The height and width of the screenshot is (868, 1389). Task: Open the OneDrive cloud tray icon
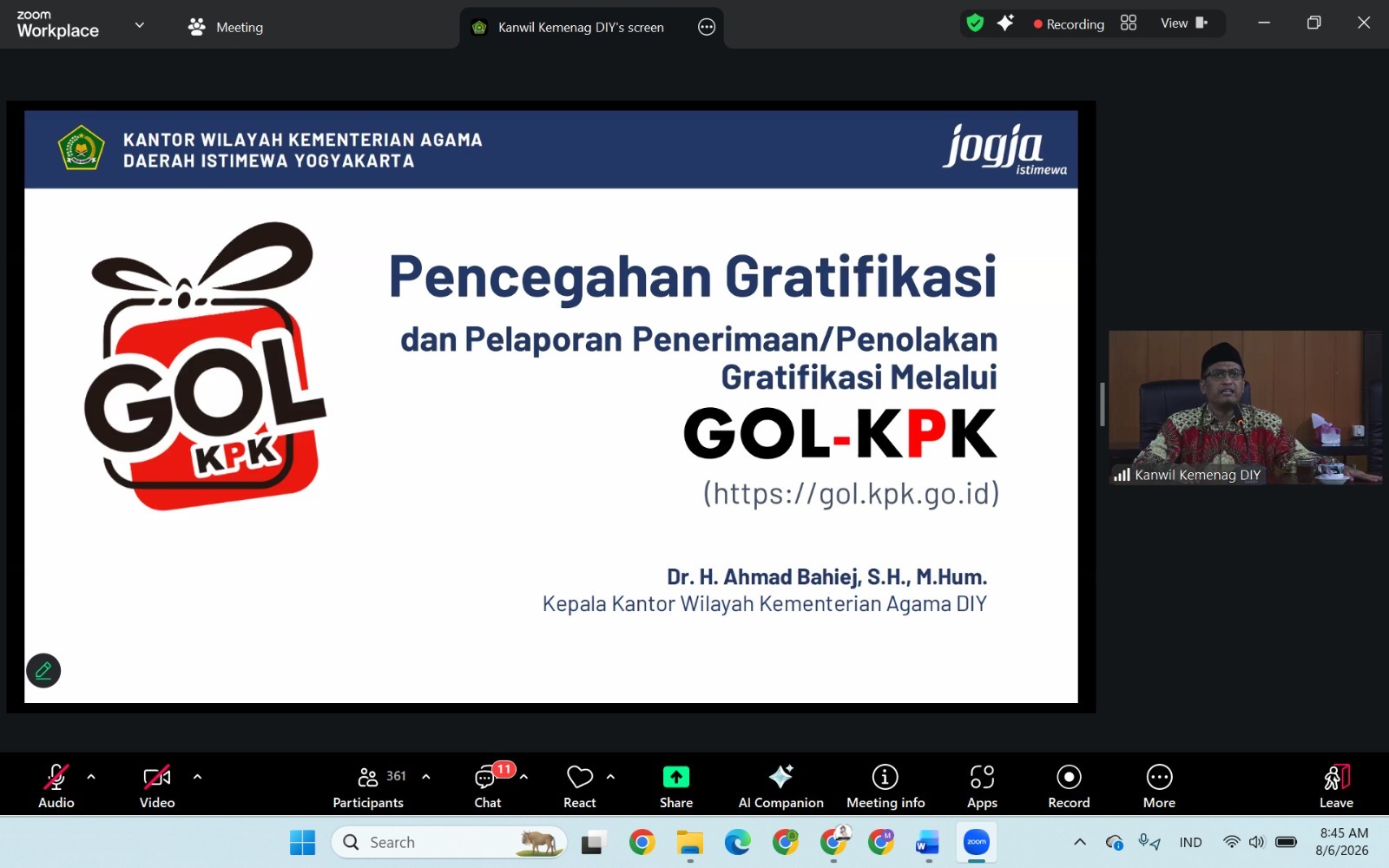(1115, 842)
